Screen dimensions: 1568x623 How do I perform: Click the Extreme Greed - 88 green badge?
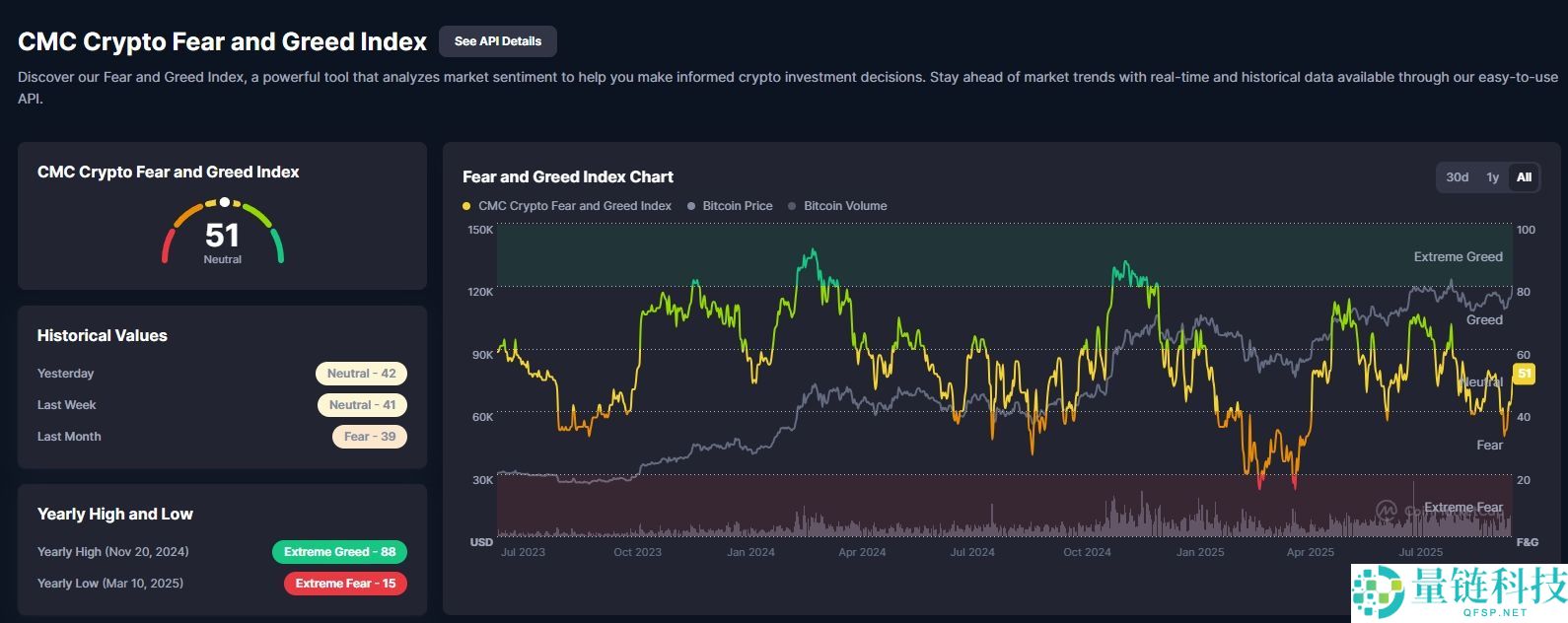pos(339,552)
